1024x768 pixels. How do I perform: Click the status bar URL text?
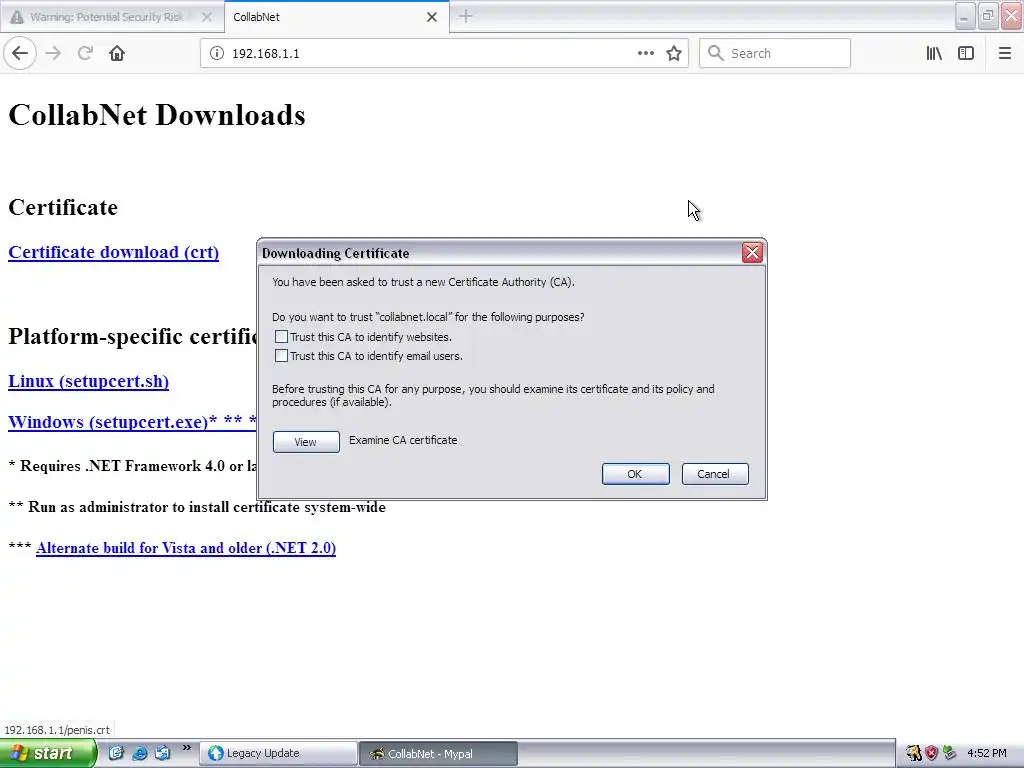pos(57,729)
